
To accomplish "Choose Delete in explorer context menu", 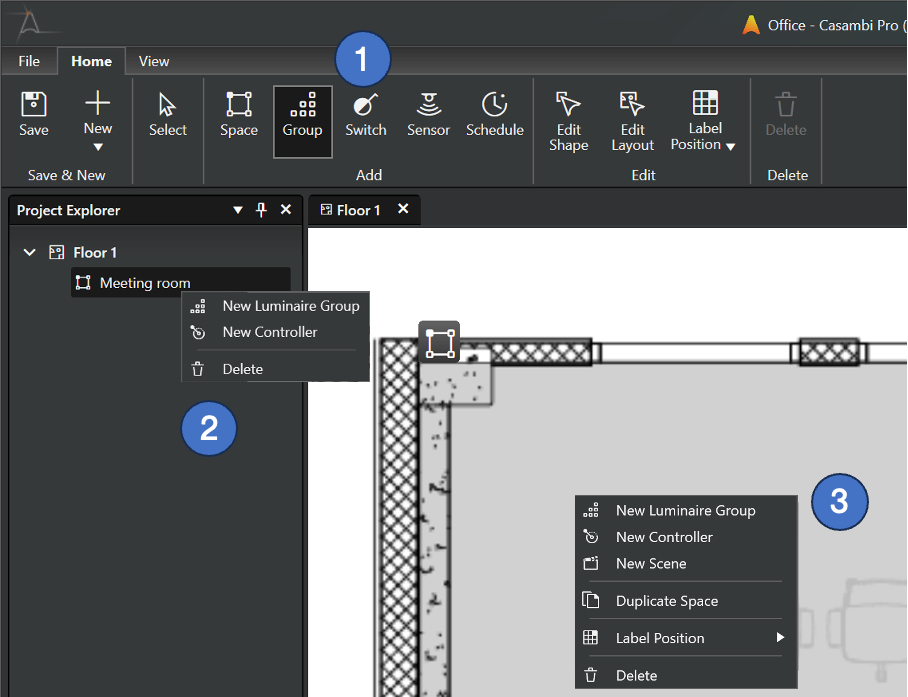I will 276,369.
